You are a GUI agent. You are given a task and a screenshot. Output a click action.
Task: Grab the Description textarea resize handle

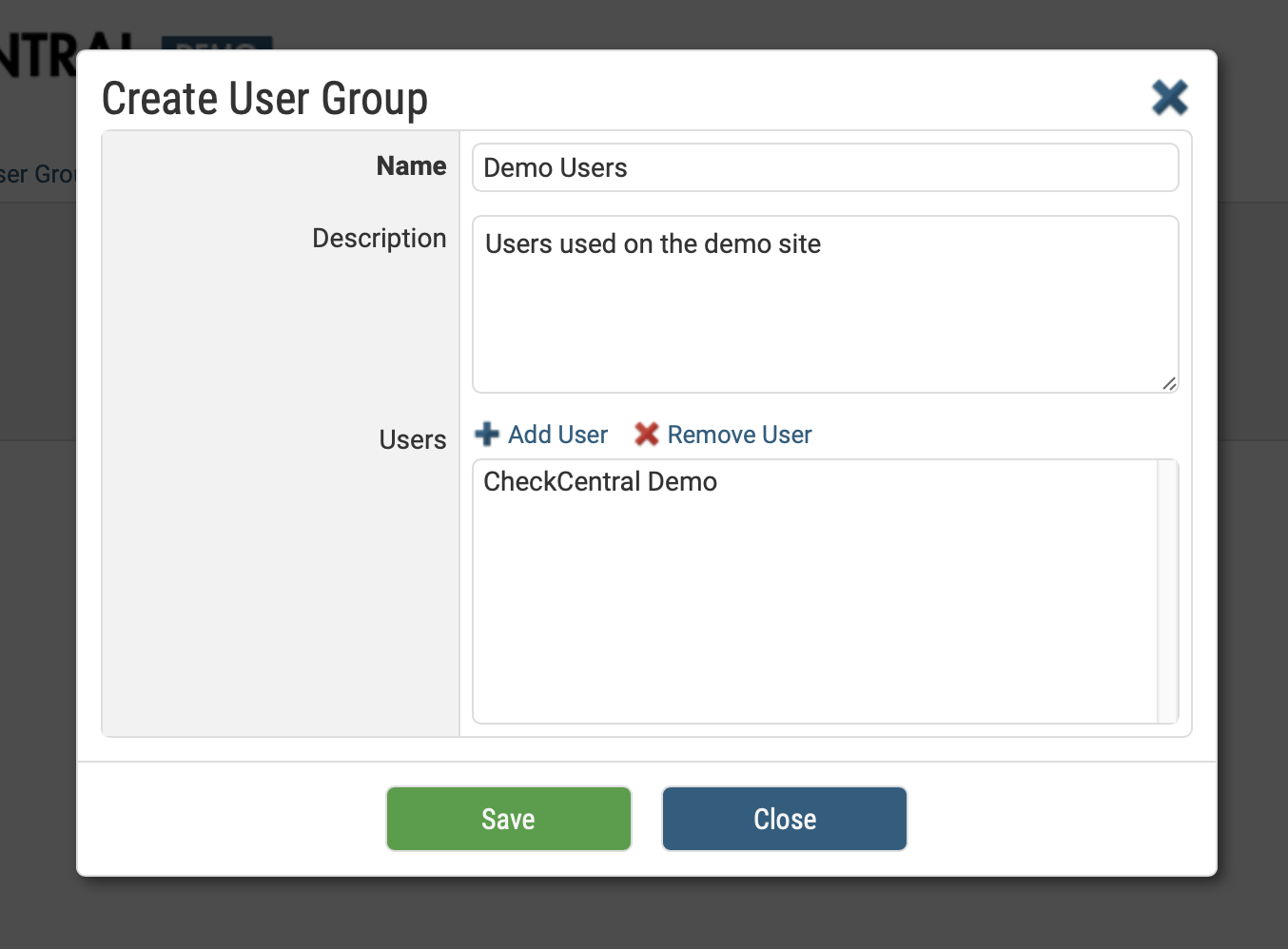click(1169, 383)
